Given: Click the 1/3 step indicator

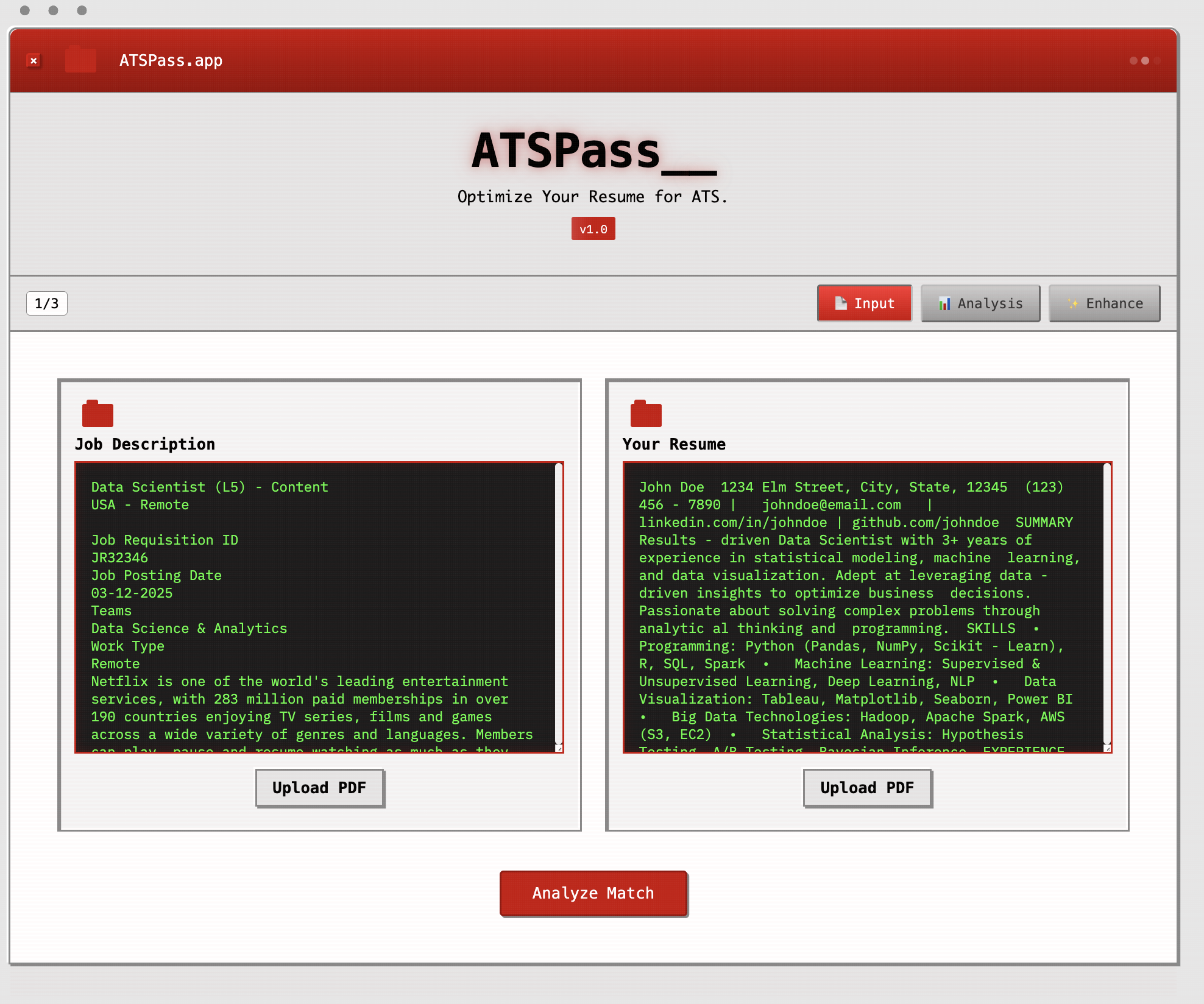Looking at the screenshot, I should pos(47,303).
